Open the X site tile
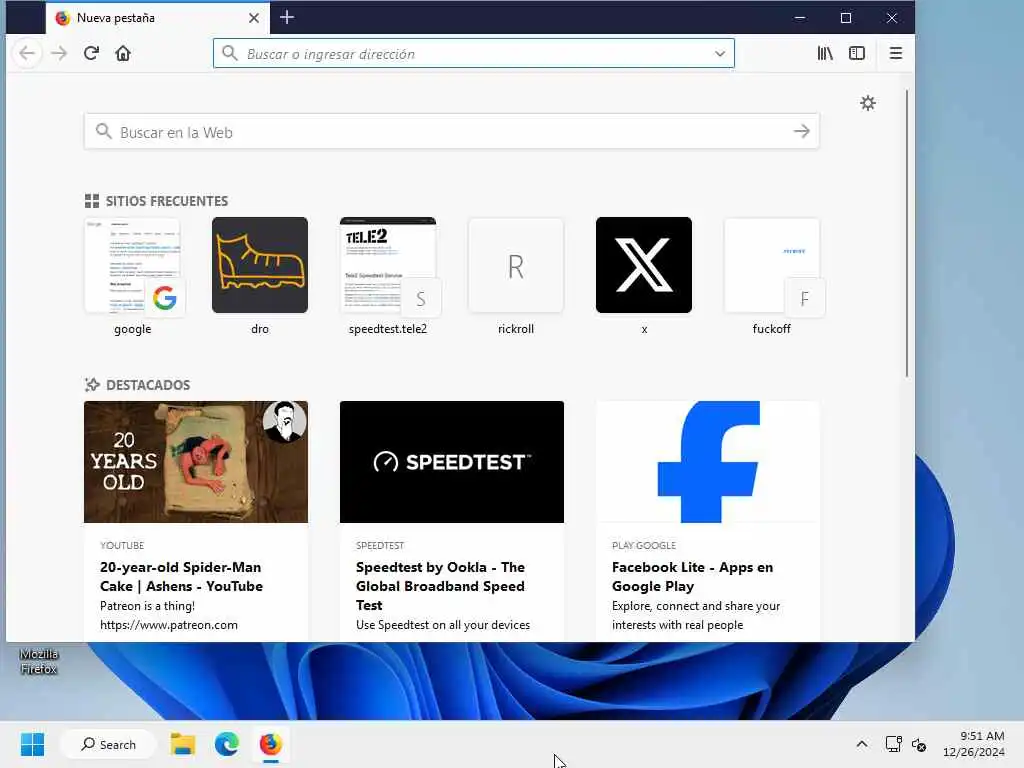The width and height of the screenshot is (1024, 768). [644, 265]
